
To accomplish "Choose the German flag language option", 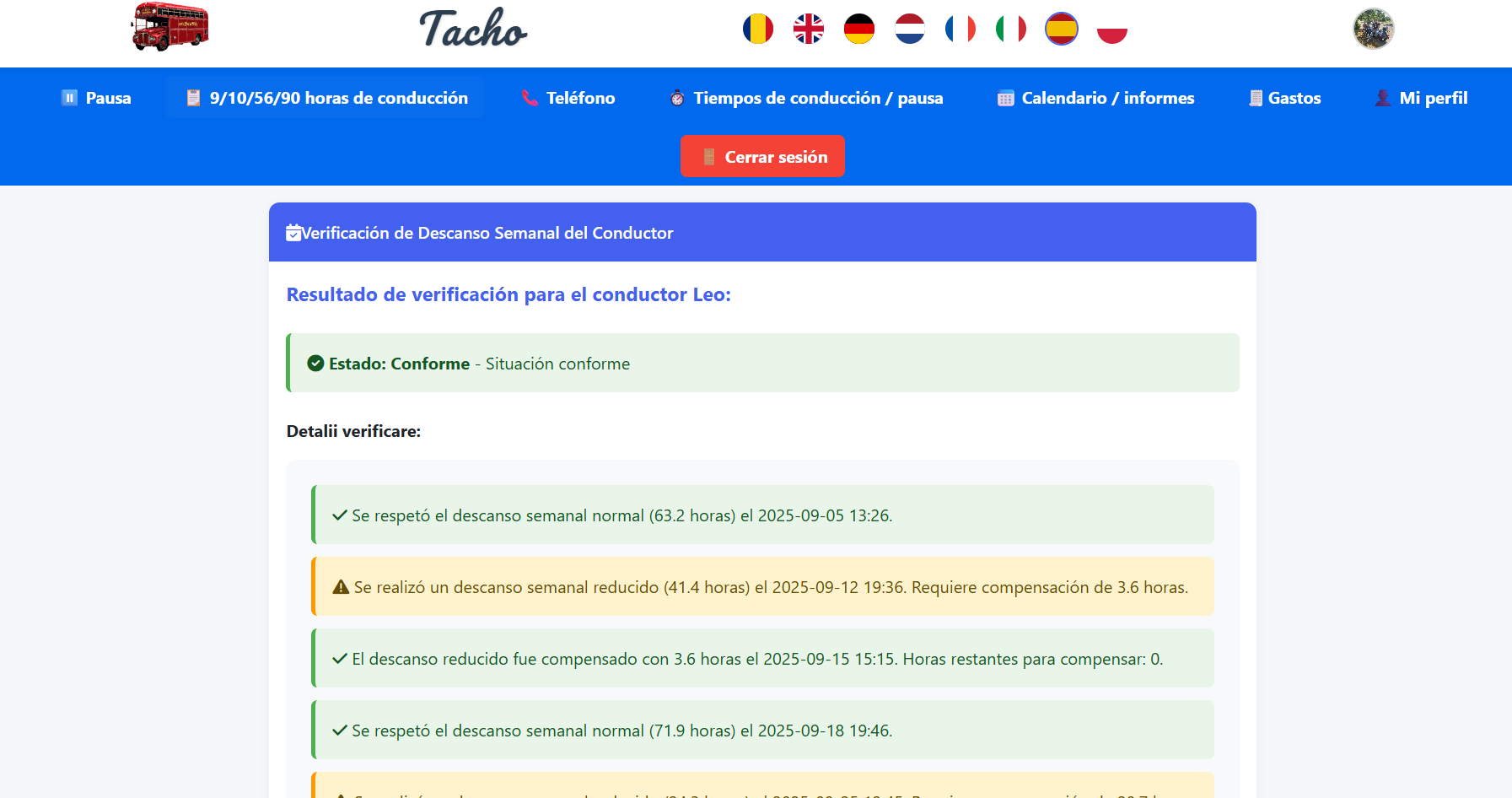I will [858, 29].
